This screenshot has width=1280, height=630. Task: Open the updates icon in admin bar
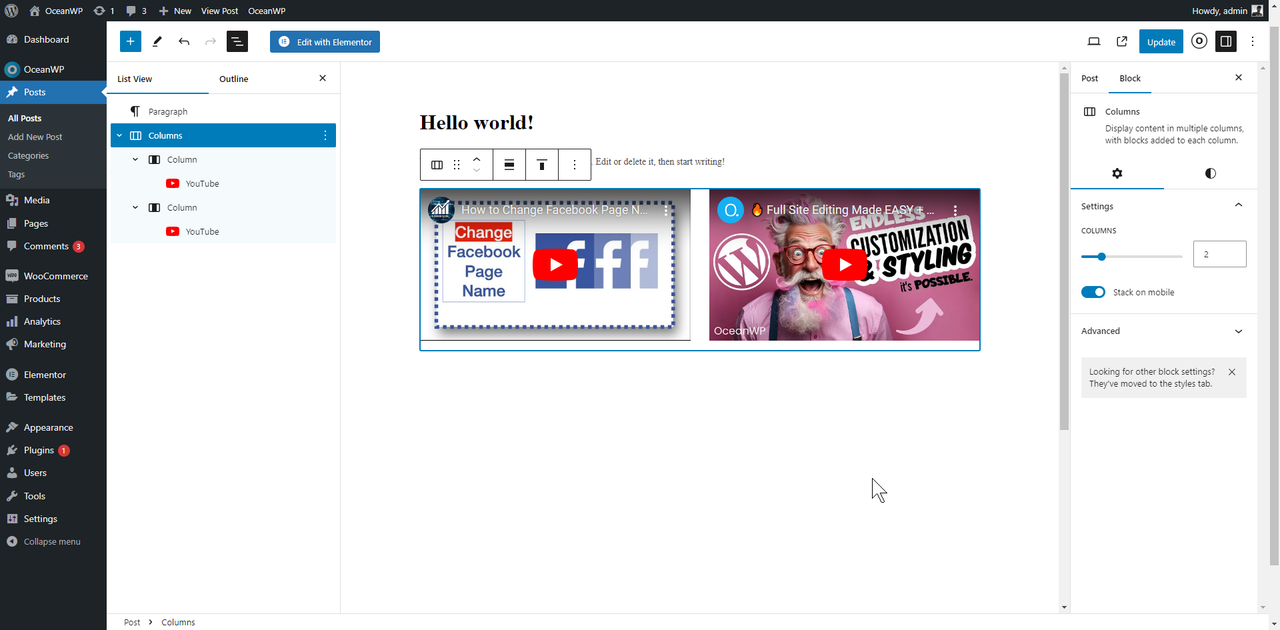tap(104, 10)
